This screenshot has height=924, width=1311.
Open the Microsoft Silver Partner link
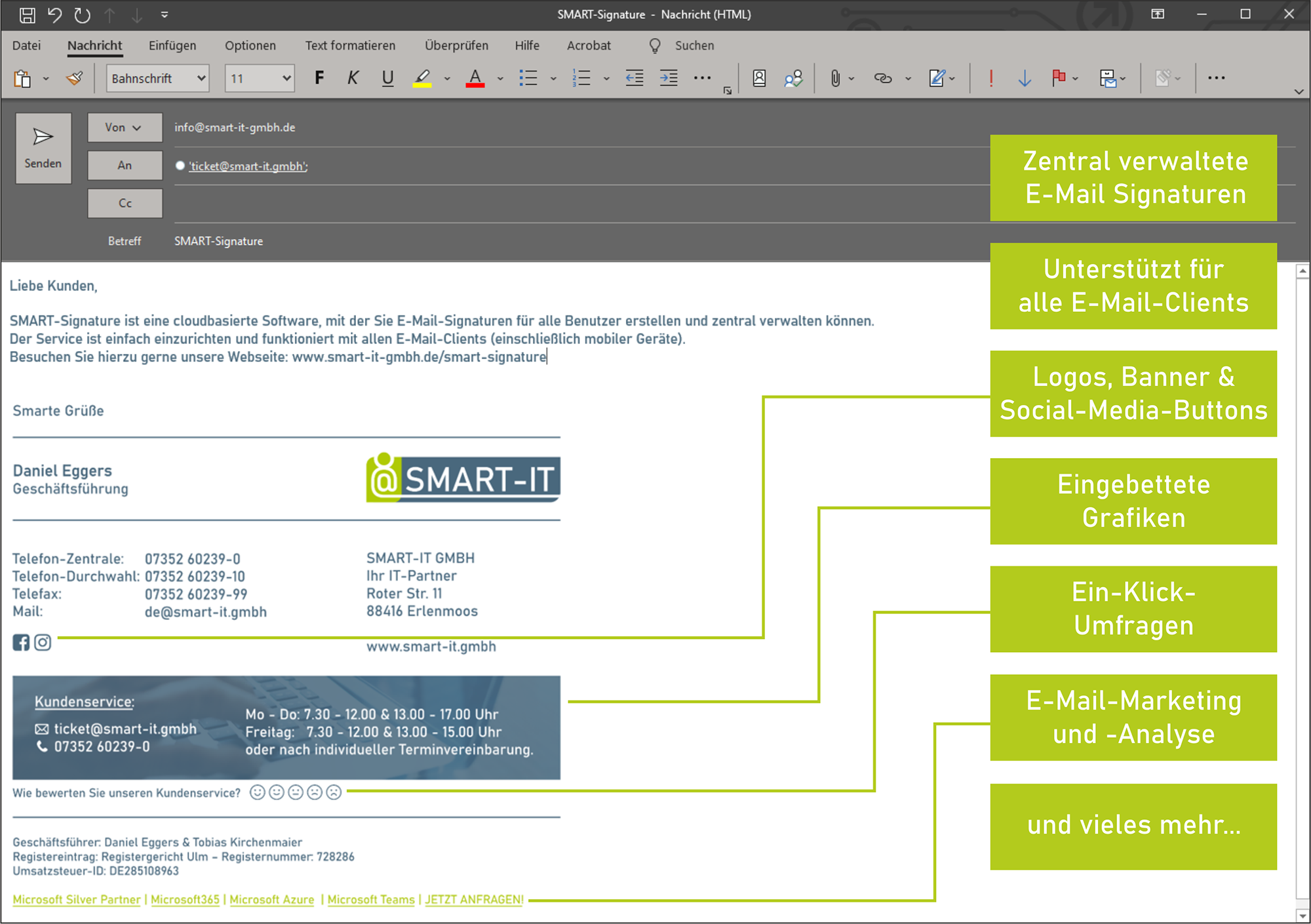[x=77, y=899]
